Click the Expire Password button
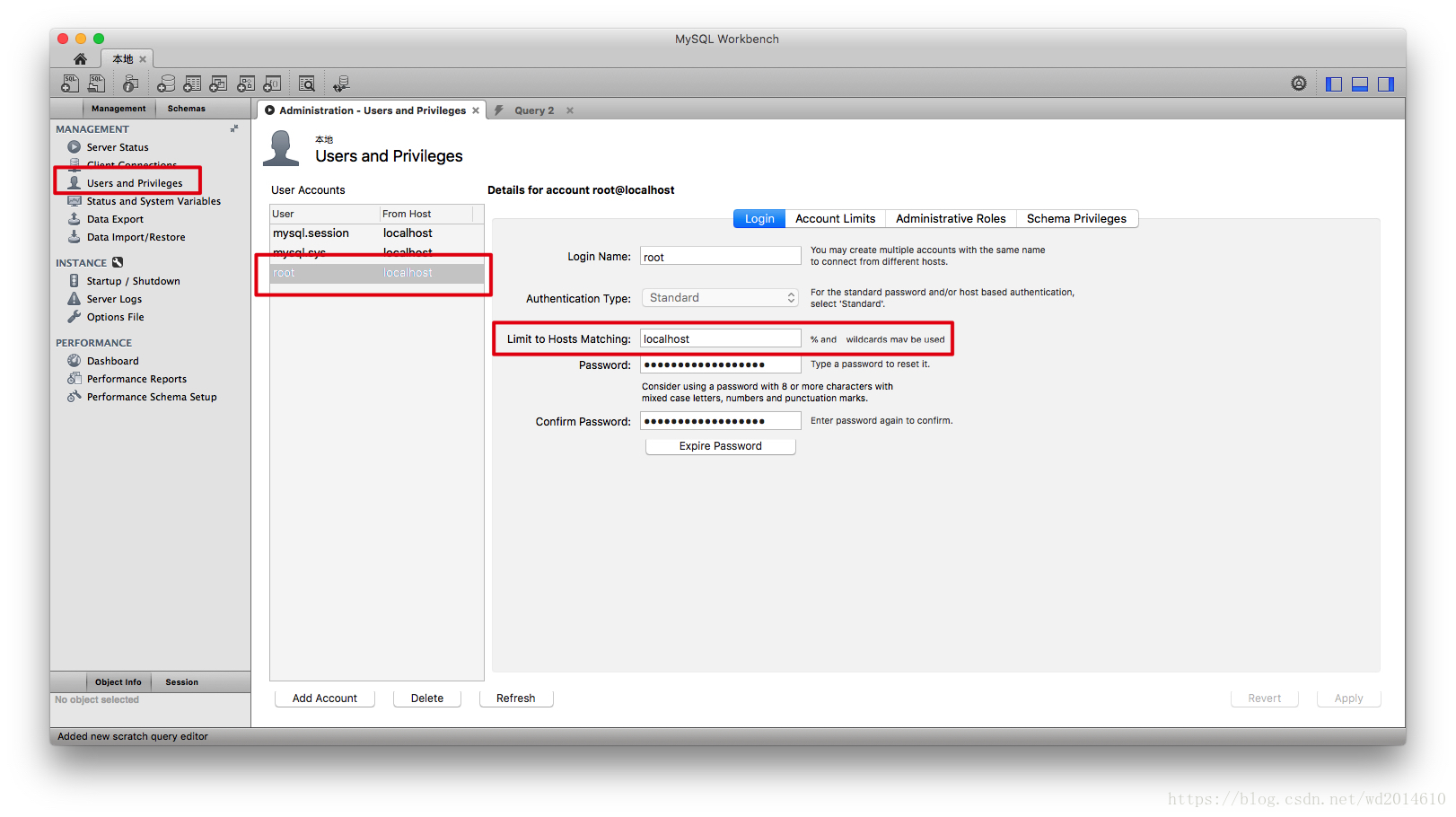The width and height of the screenshot is (1456, 817). pyautogui.click(x=720, y=446)
